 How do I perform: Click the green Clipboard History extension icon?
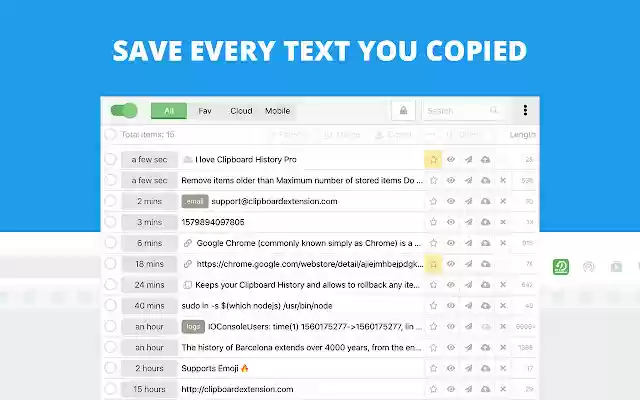point(561,267)
